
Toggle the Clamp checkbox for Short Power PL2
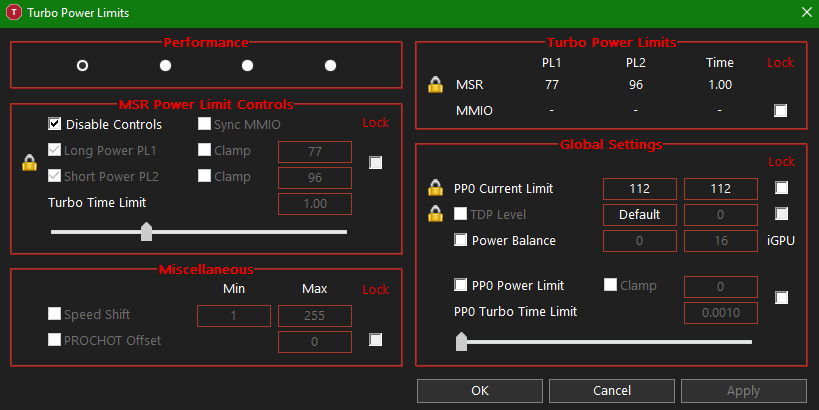204,175
